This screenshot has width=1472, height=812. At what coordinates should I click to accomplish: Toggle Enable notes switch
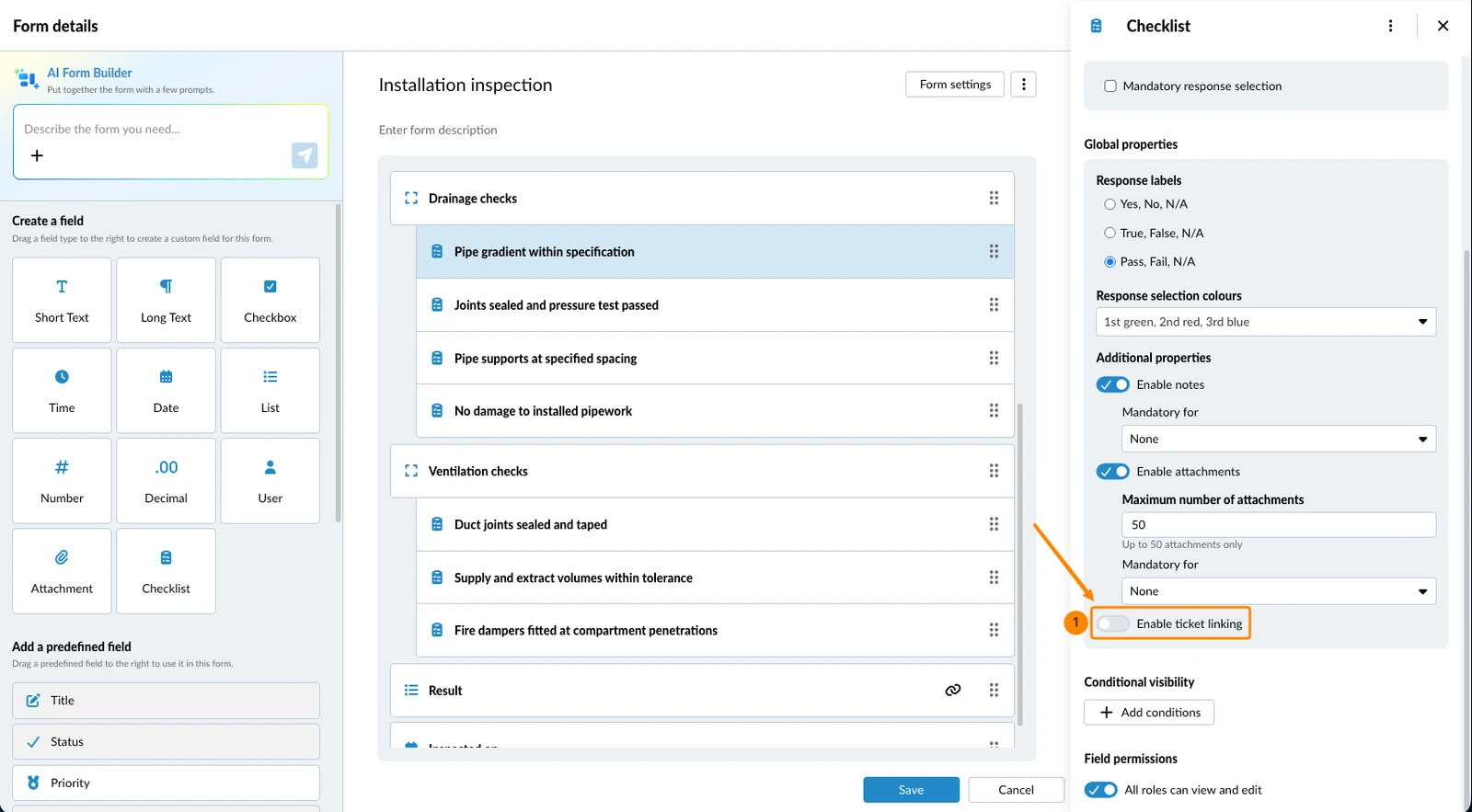tap(1113, 384)
